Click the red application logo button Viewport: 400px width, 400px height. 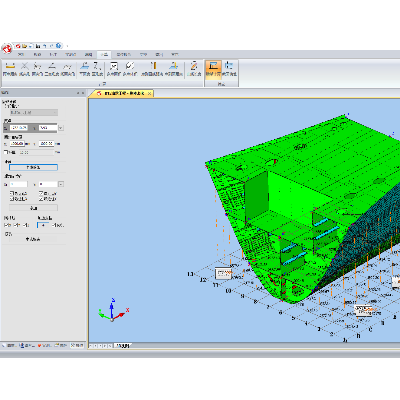pyautogui.click(x=7, y=49)
